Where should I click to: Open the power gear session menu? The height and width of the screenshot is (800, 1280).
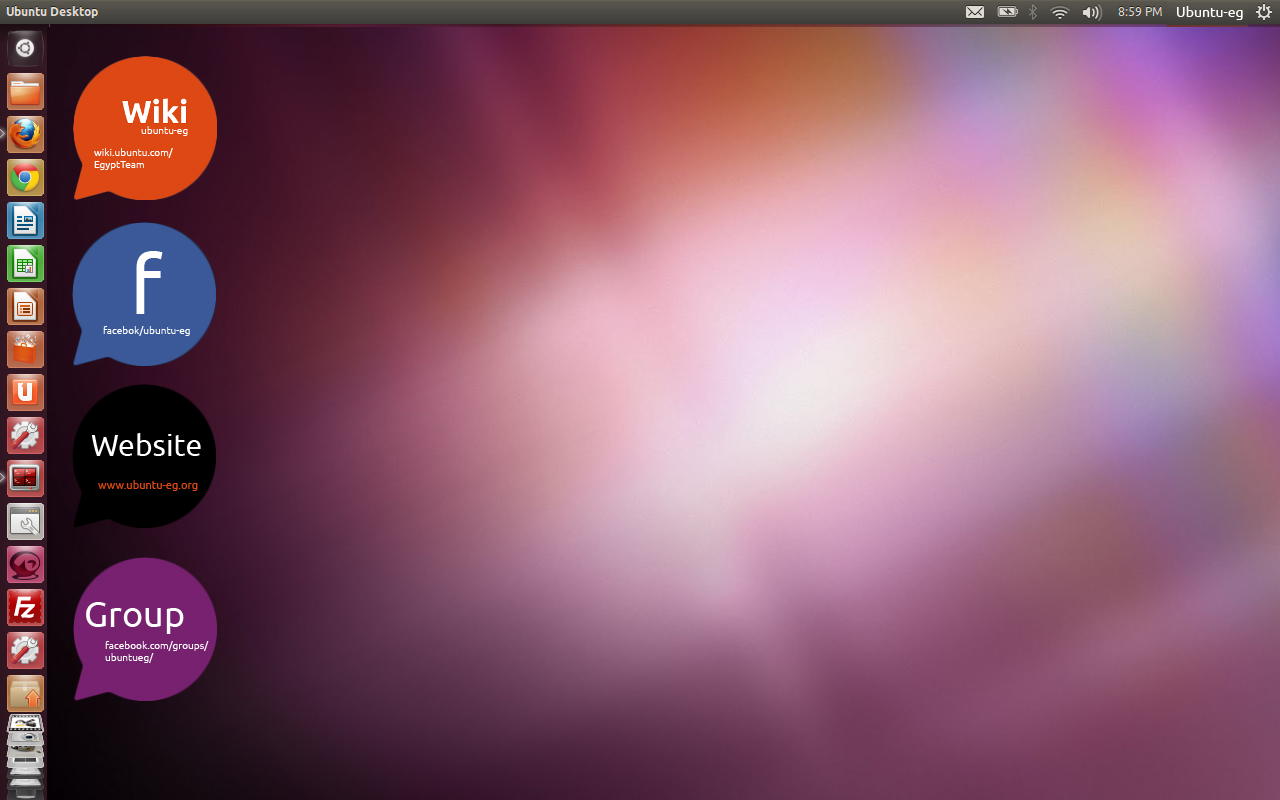(1263, 12)
